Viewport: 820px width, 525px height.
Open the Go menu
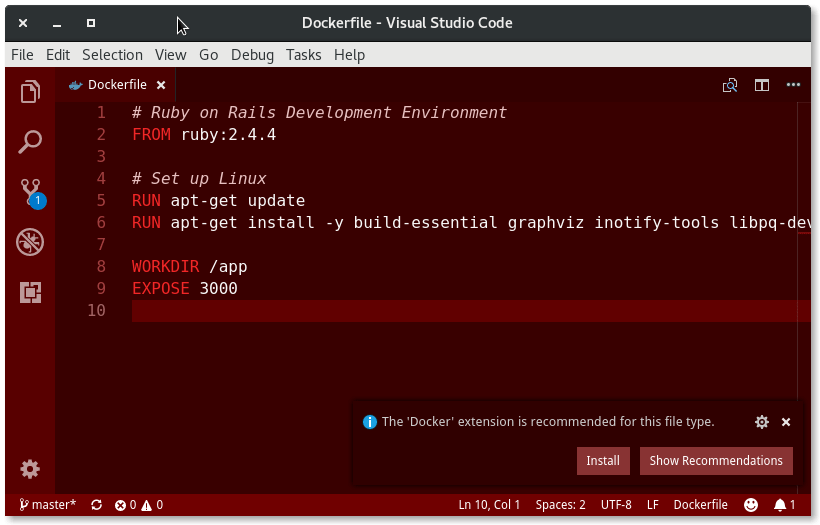point(208,55)
